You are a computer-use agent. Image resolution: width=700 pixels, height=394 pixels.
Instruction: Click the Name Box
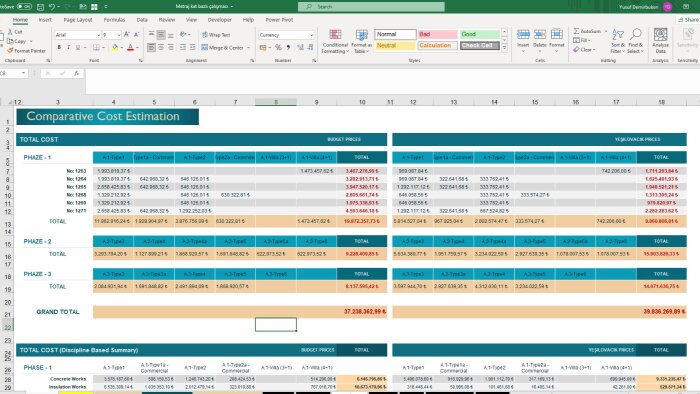13,73
